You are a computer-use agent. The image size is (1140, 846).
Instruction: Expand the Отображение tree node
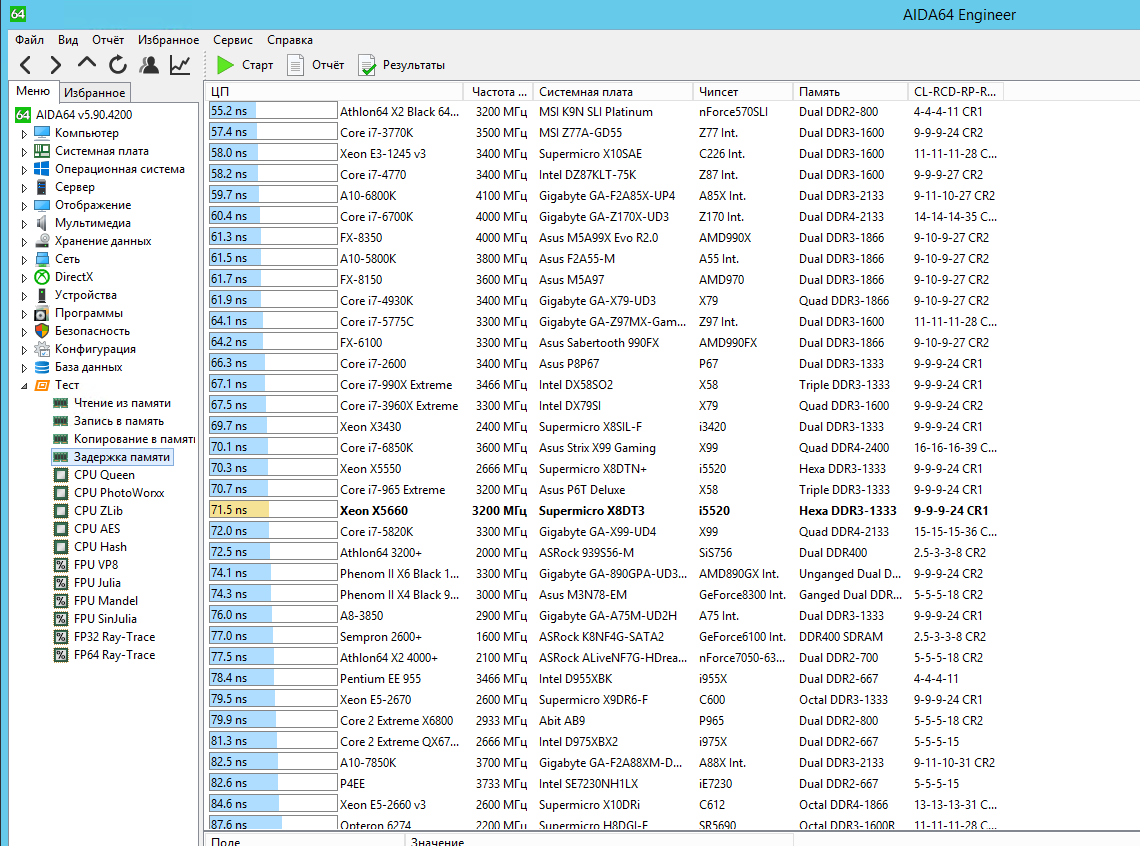tap(24, 206)
